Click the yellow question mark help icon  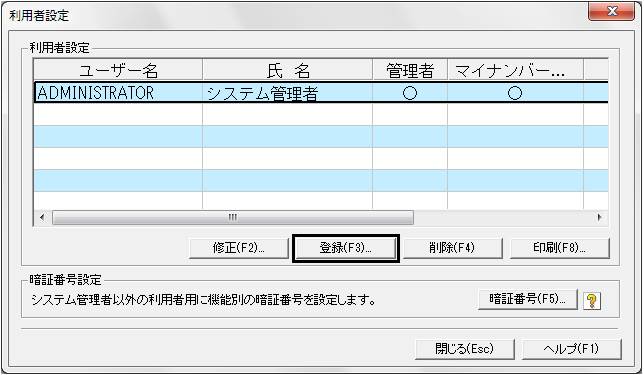point(592,301)
